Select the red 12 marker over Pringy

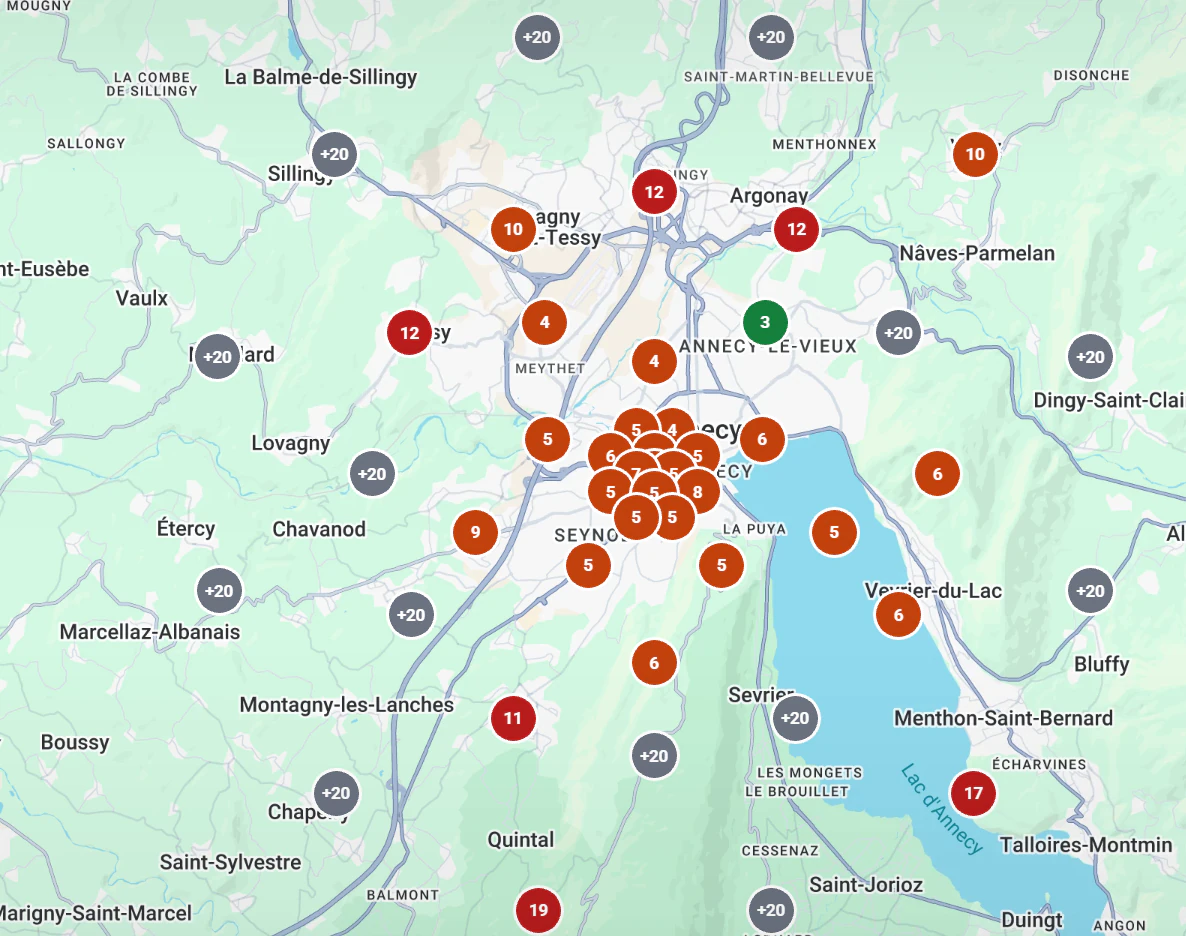pyautogui.click(x=654, y=192)
